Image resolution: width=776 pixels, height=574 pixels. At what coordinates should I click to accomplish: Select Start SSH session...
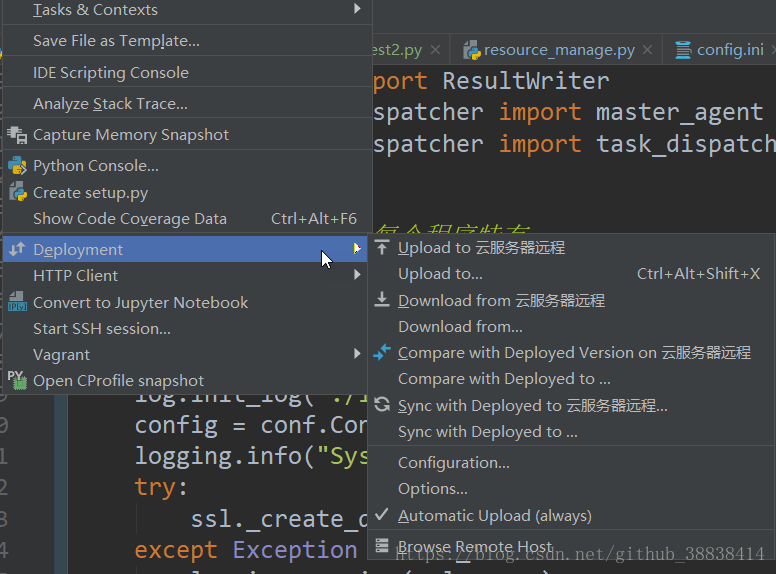[186, 329]
